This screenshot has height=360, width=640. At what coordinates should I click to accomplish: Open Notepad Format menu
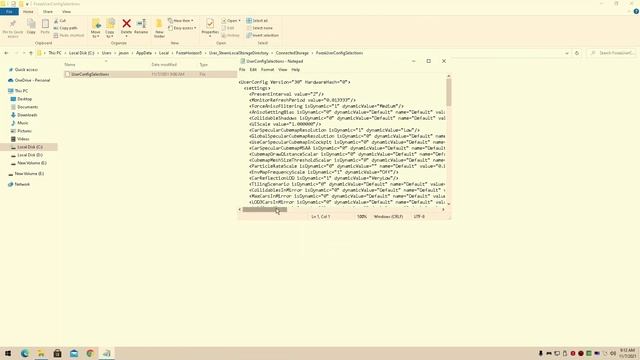click(267, 70)
